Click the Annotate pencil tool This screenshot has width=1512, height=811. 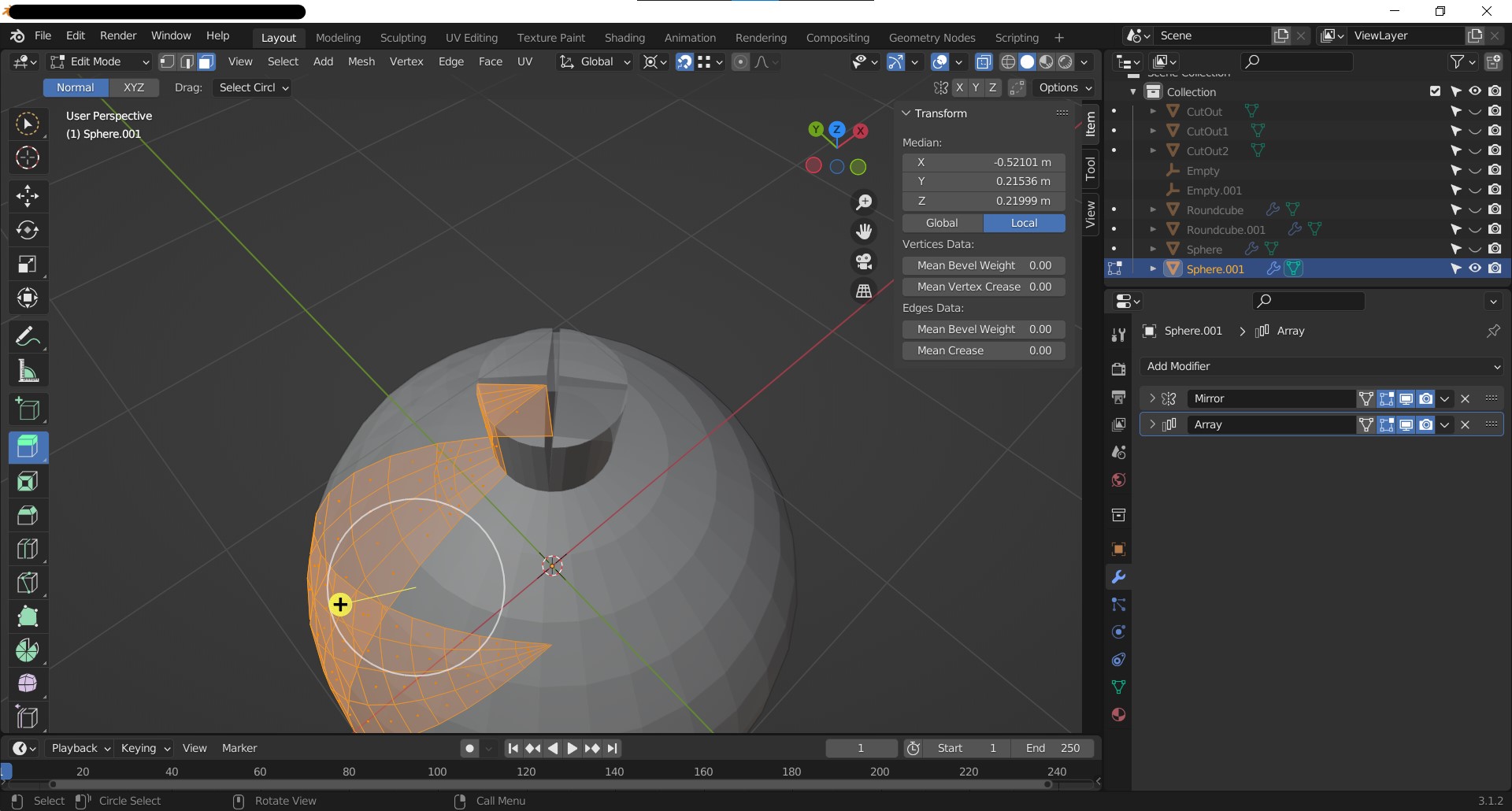click(28, 337)
